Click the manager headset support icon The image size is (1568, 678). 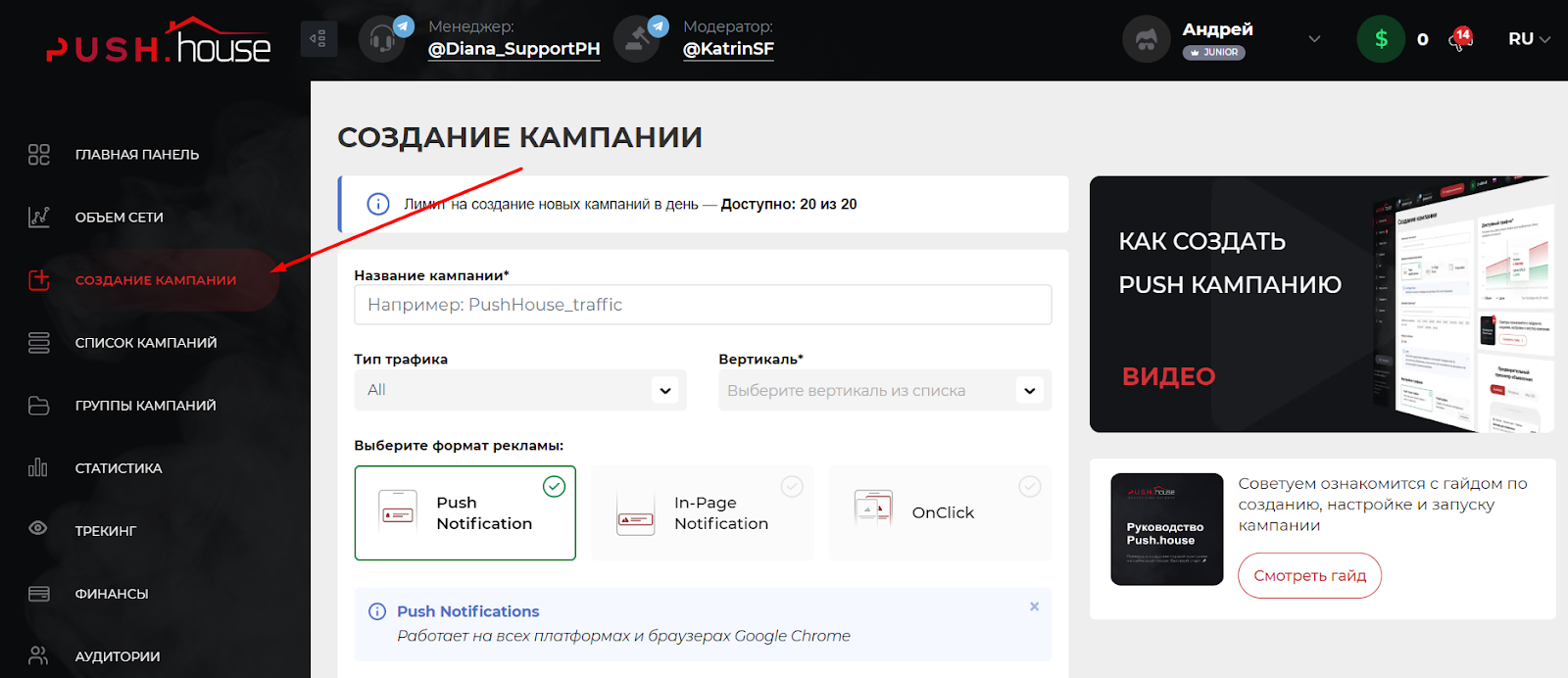[383, 39]
